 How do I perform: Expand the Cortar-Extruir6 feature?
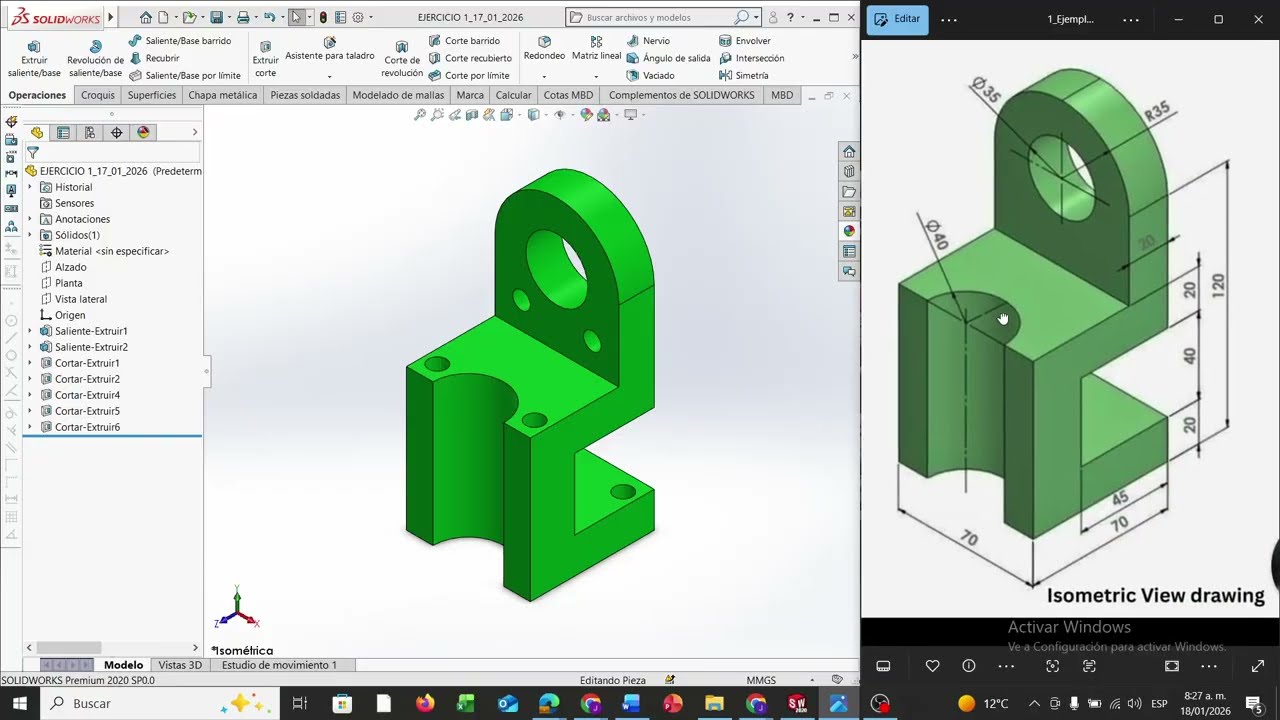pos(29,427)
